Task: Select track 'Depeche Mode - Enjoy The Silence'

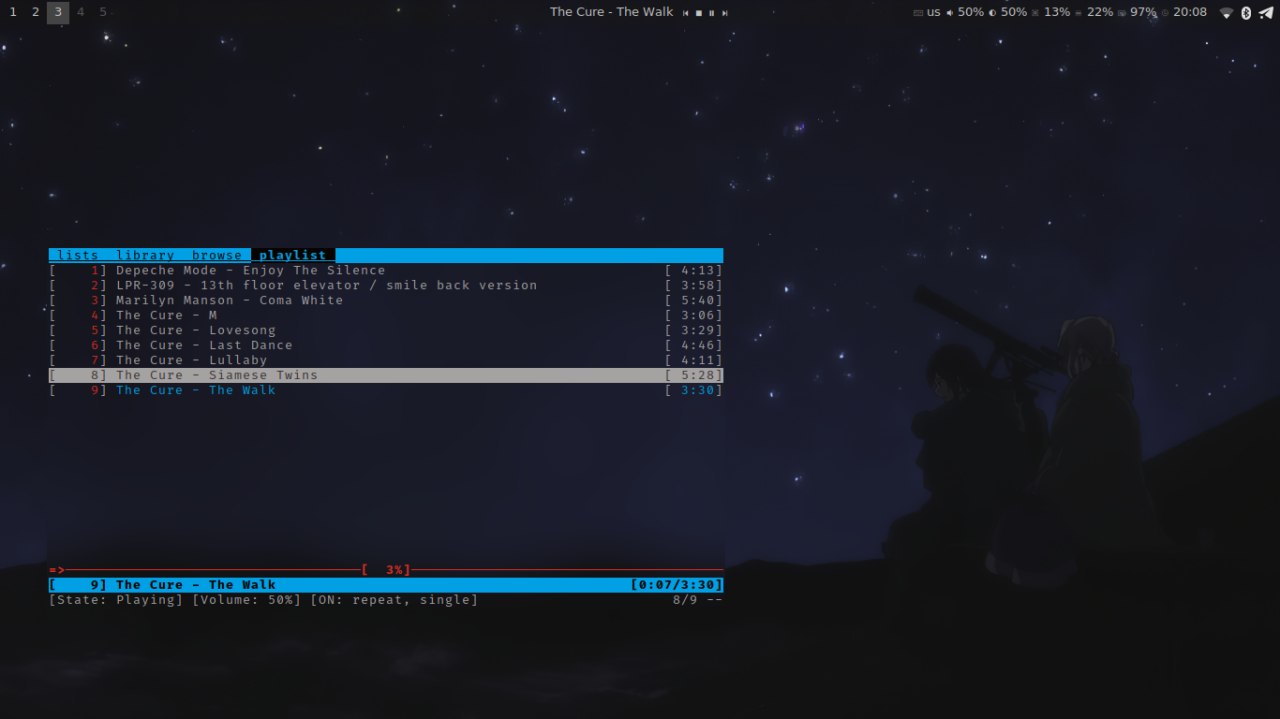Action: click(x=385, y=270)
